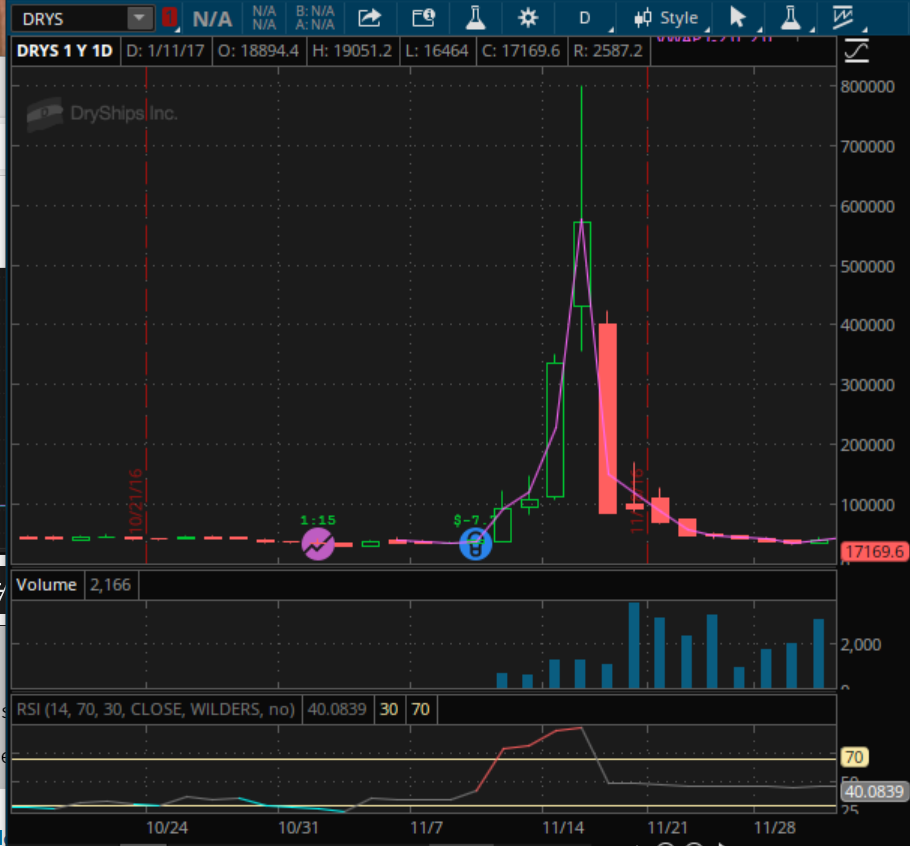Click the purple chart event marker icon

point(317,544)
